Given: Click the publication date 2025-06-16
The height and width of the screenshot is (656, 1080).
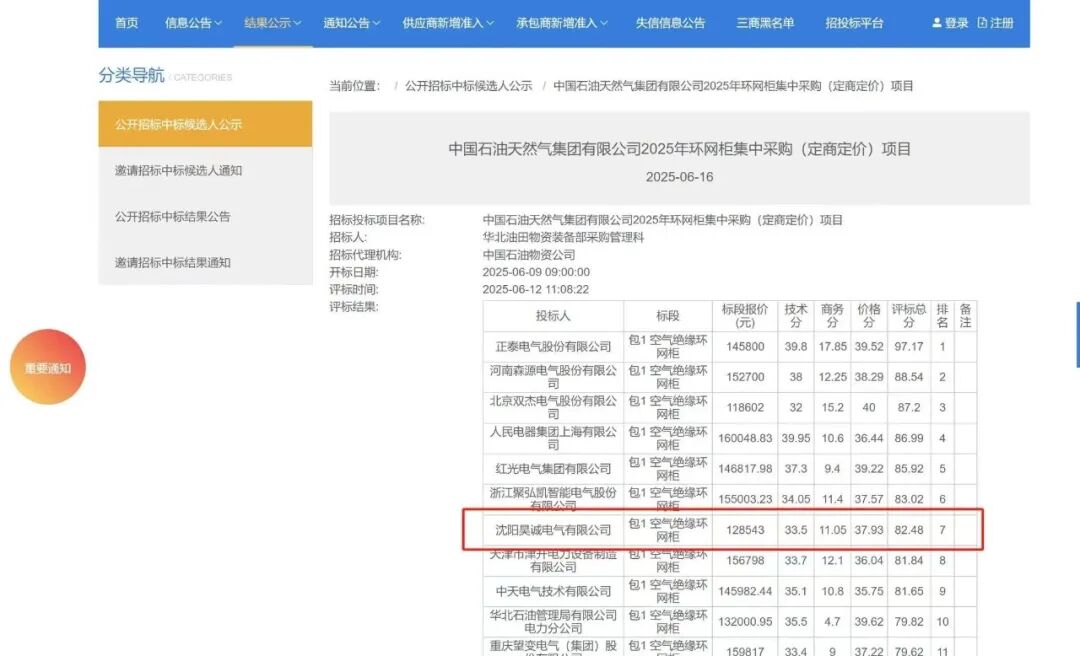Looking at the screenshot, I should click(679, 177).
